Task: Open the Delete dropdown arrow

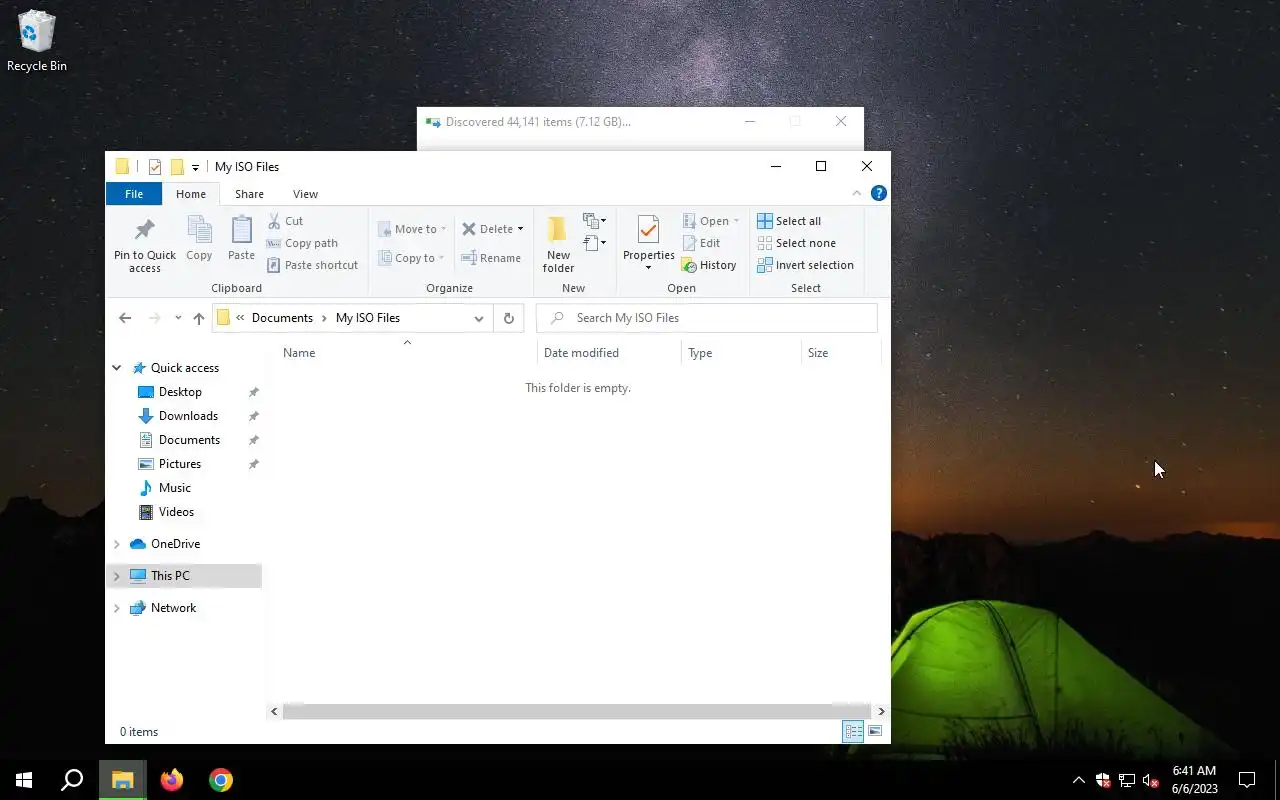Action: coord(520,229)
